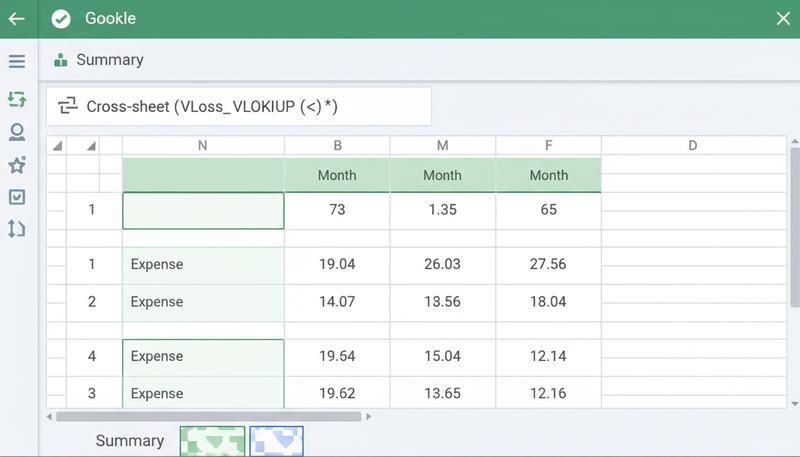The height and width of the screenshot is (457, 800).
Task: Click cell with value 27.56
Action: click(548, 264)
